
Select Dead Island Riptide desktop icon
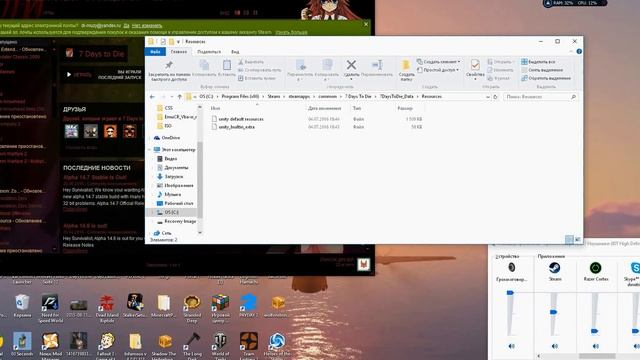pyautogui.click(x=107, y=308)
